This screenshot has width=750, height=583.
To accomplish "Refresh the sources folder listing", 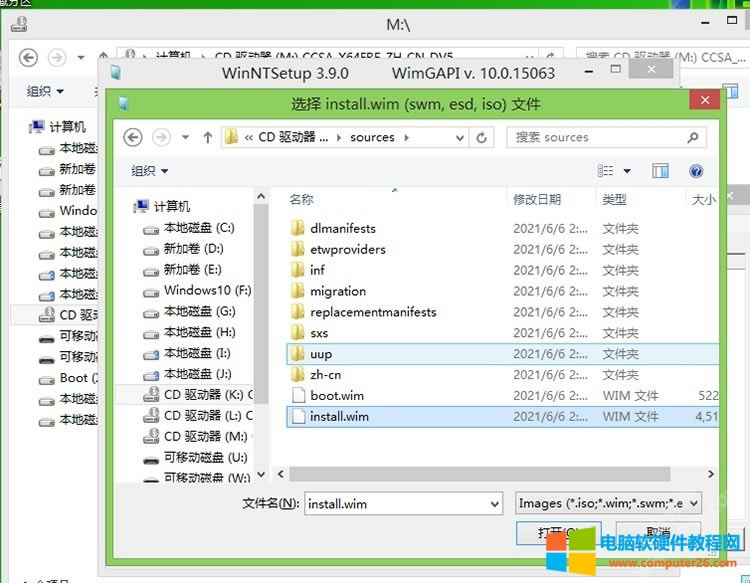I will [x=481, y=138].
